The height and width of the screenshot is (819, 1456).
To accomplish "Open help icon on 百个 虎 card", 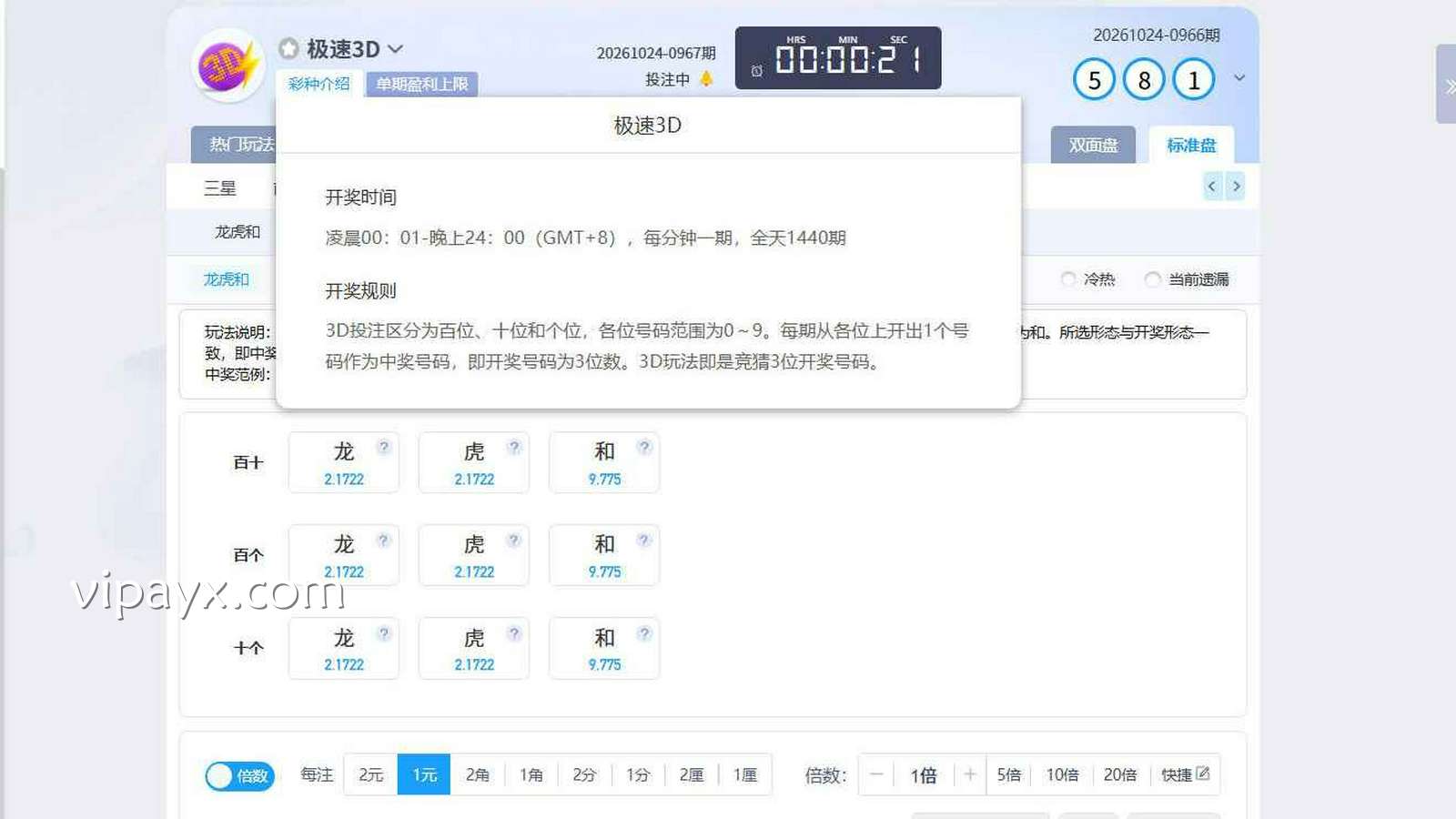I will (514, 540).
